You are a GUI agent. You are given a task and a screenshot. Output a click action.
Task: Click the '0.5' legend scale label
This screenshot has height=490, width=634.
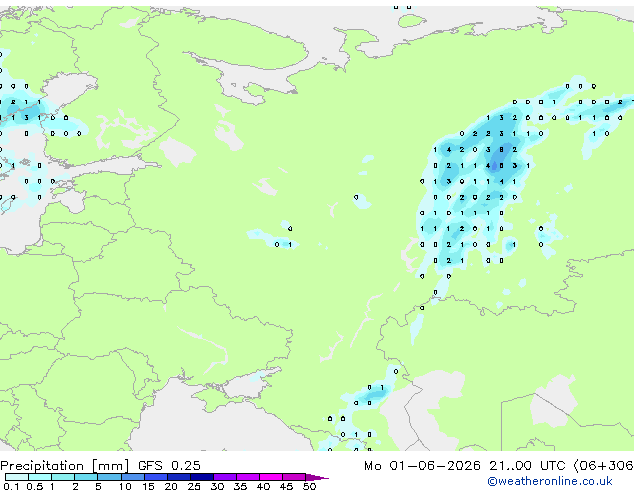(35, 486)
